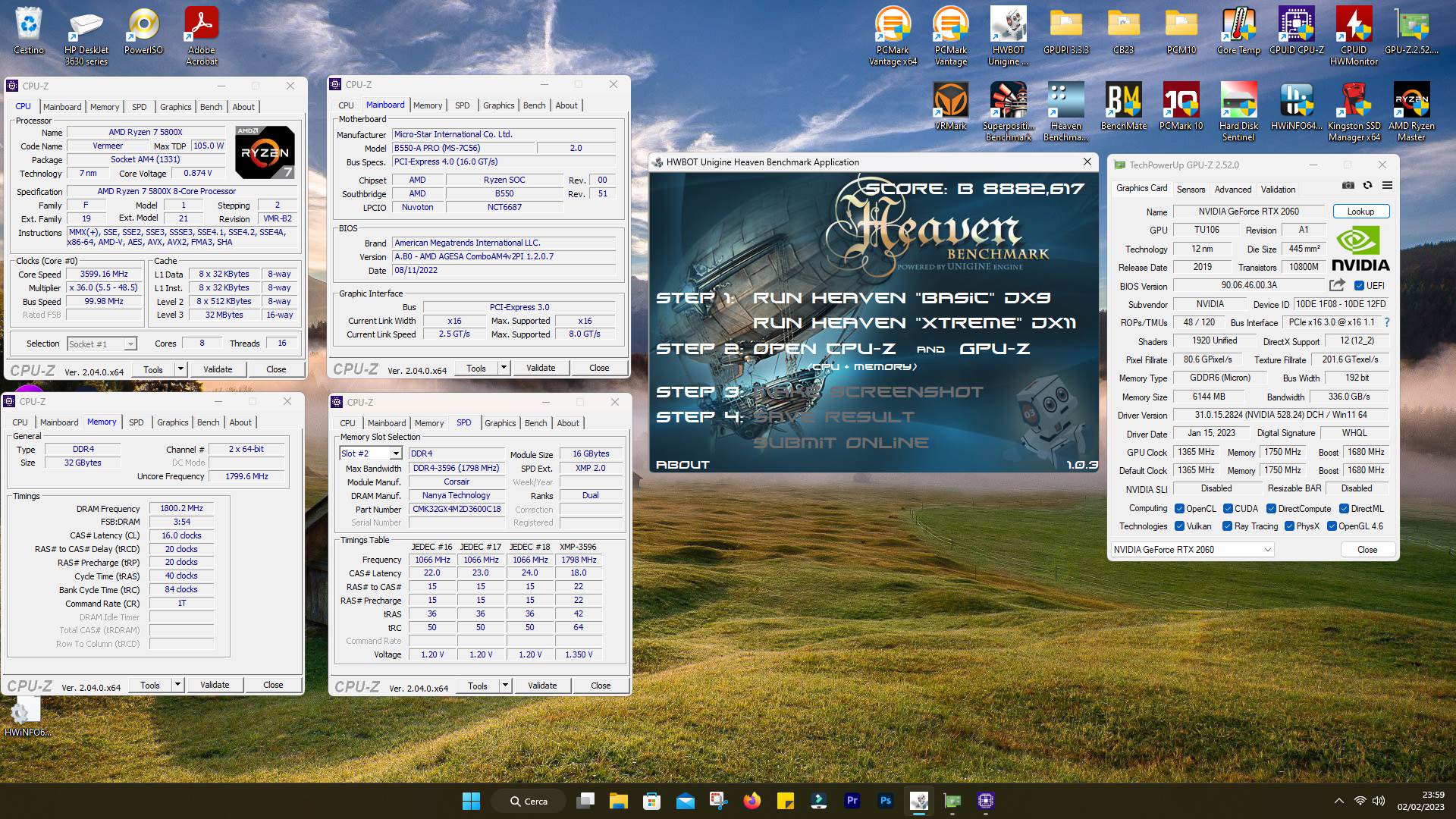Screen dimensions: 1456x819
Task: Take GPU-Z screenshot with camera icon
Action: 1348,186
